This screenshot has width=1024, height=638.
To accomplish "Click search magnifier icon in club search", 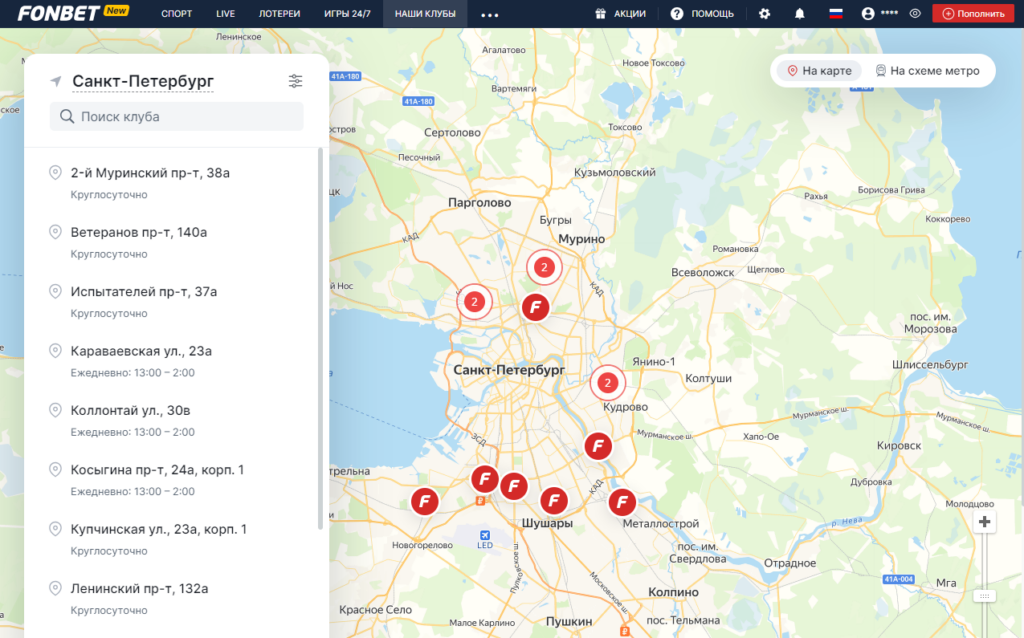I will 67,116.
